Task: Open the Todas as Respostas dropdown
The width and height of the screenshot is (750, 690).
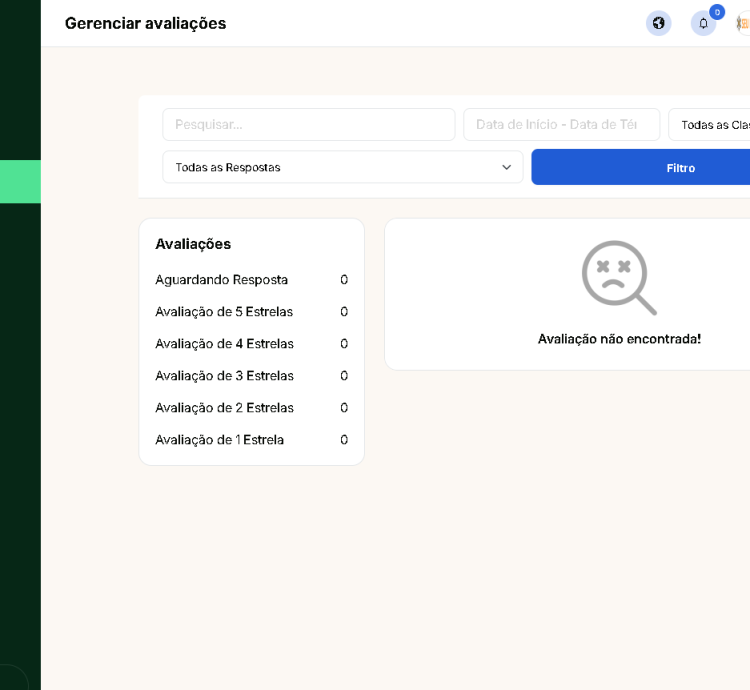Action: [x=342, y=167]
